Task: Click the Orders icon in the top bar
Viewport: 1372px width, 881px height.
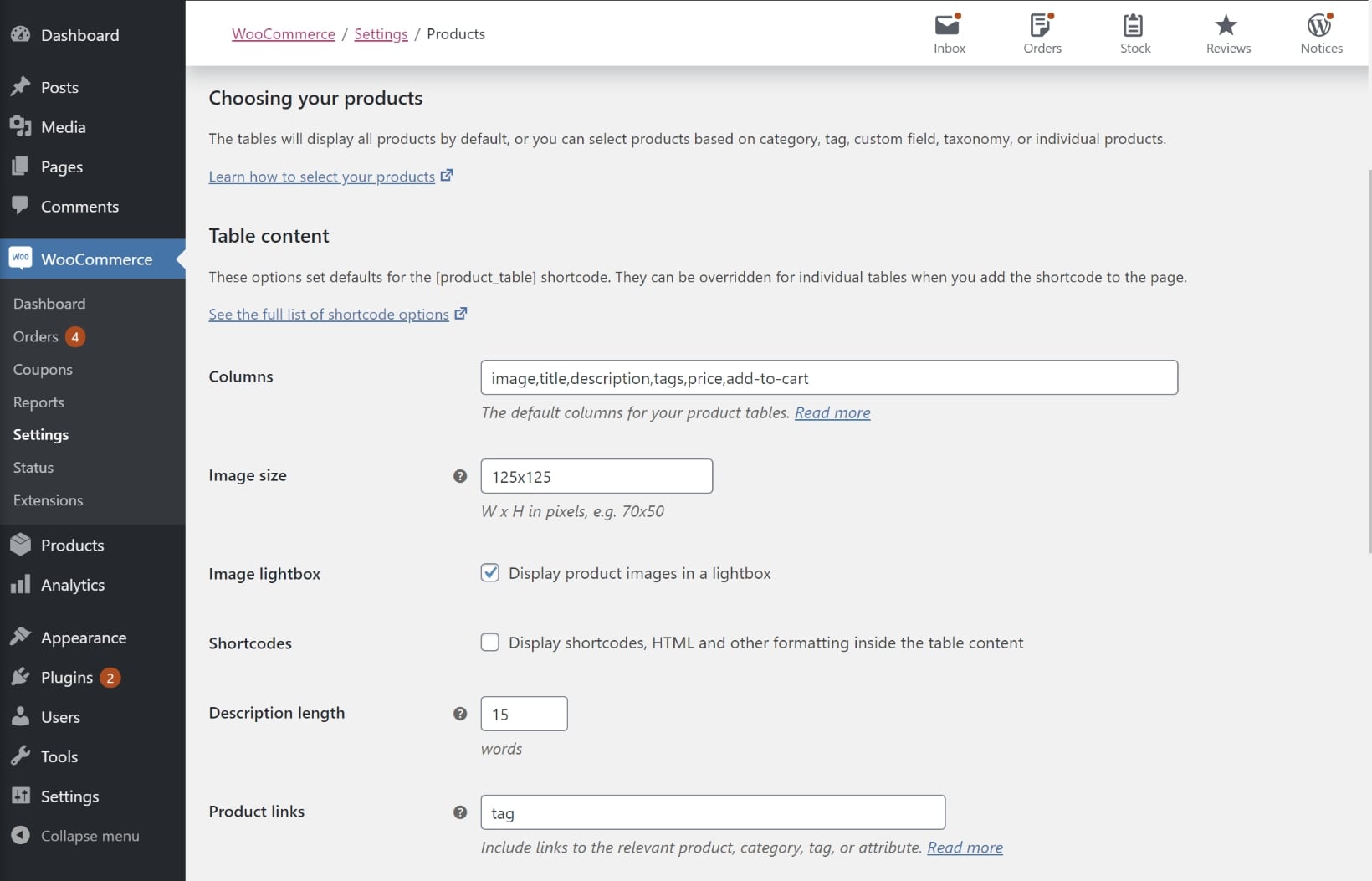Action: (x=1042, y=32)
